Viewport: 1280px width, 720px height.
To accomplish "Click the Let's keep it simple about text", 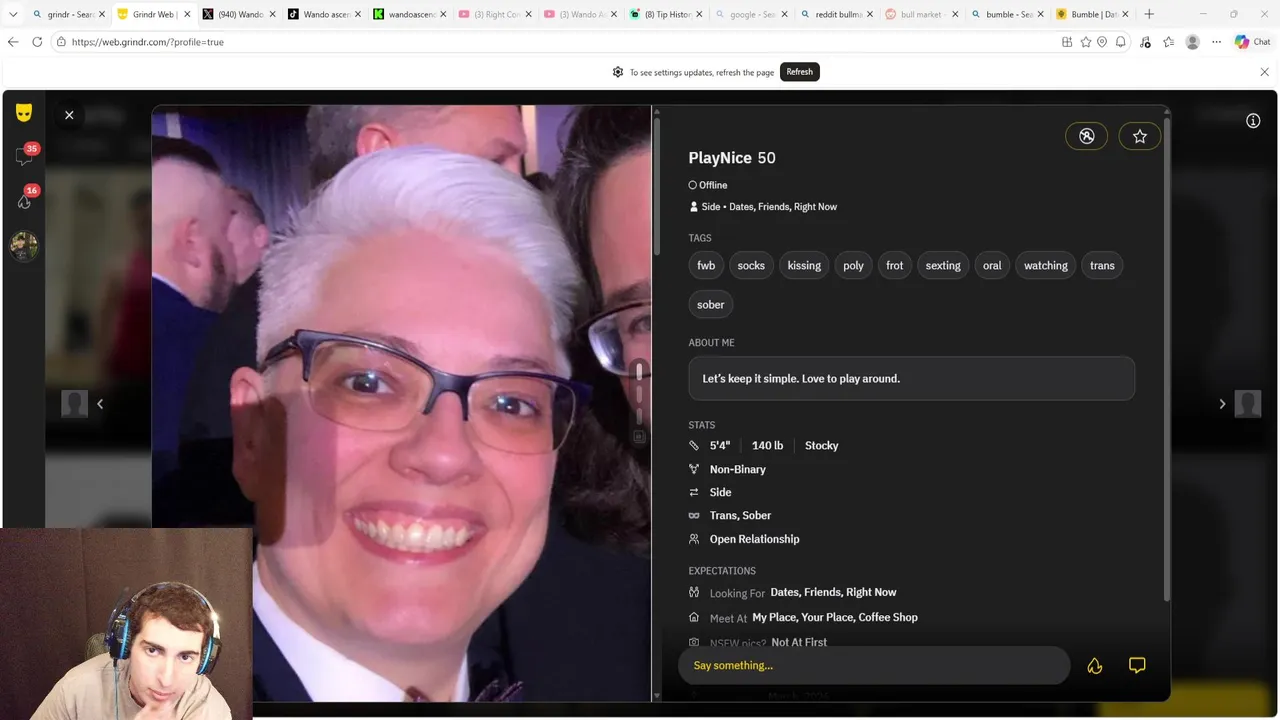I will click(801, 379).
